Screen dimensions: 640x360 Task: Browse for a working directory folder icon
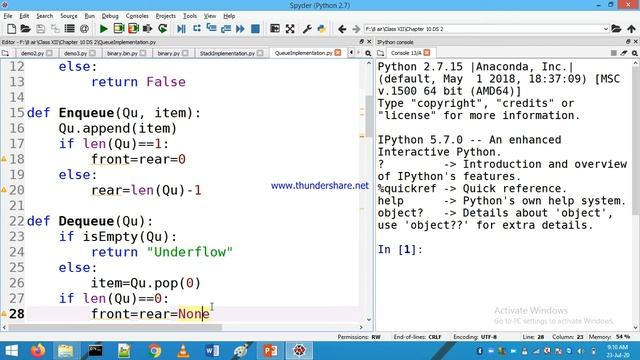click(x=616, y=29)
